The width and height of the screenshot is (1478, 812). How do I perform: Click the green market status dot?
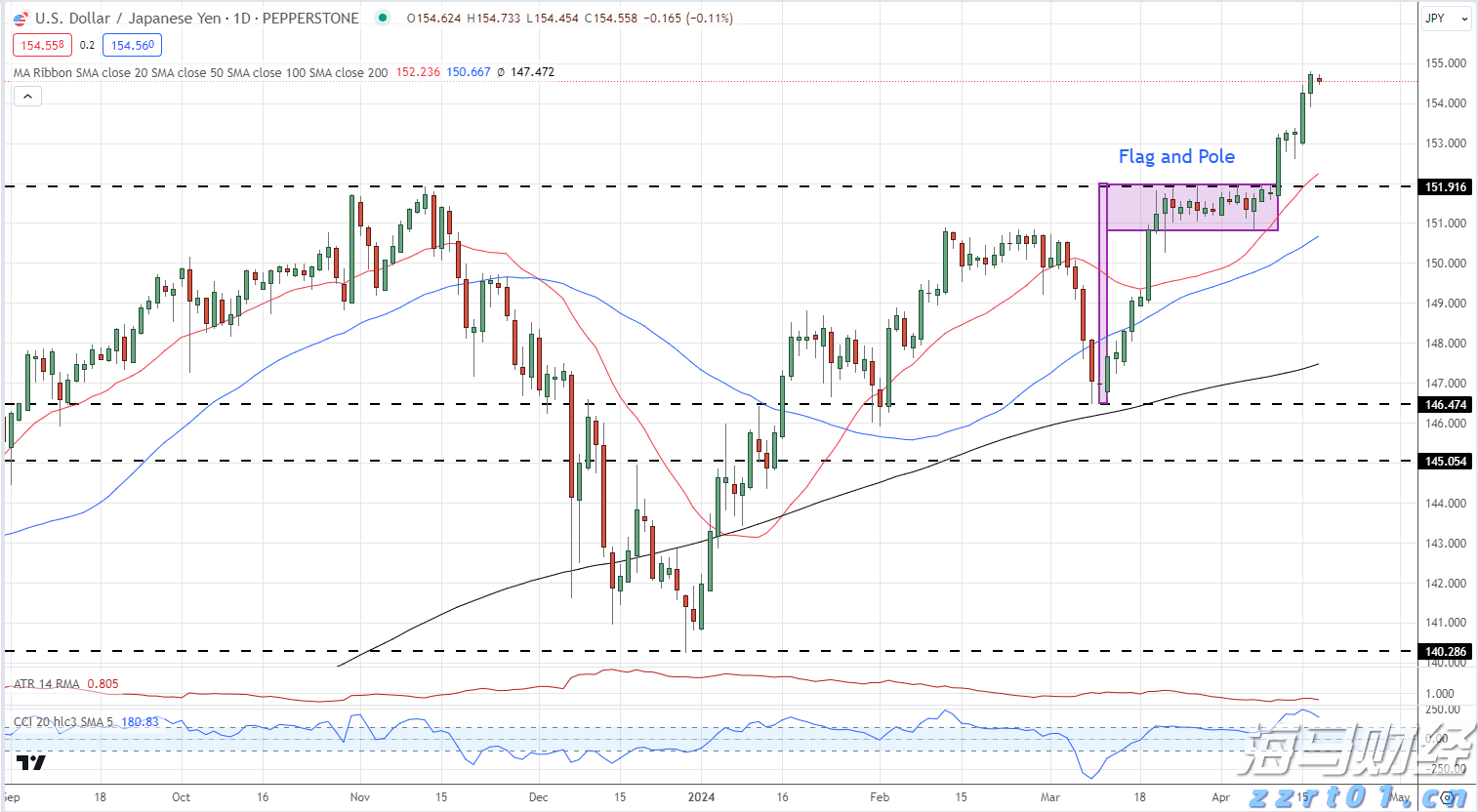[x=382, y=18]
